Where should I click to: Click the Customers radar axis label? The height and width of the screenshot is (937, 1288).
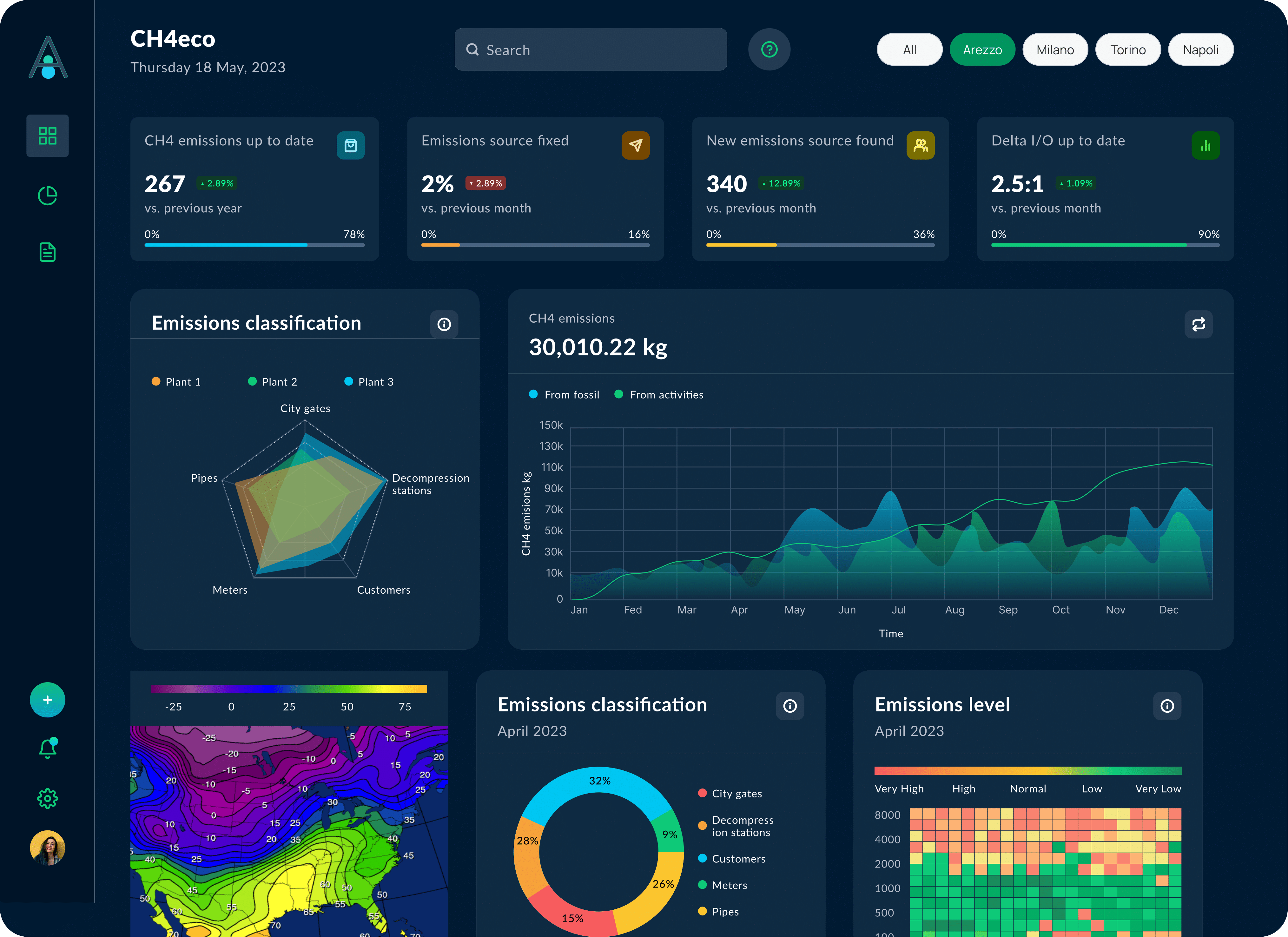[384, 590]
